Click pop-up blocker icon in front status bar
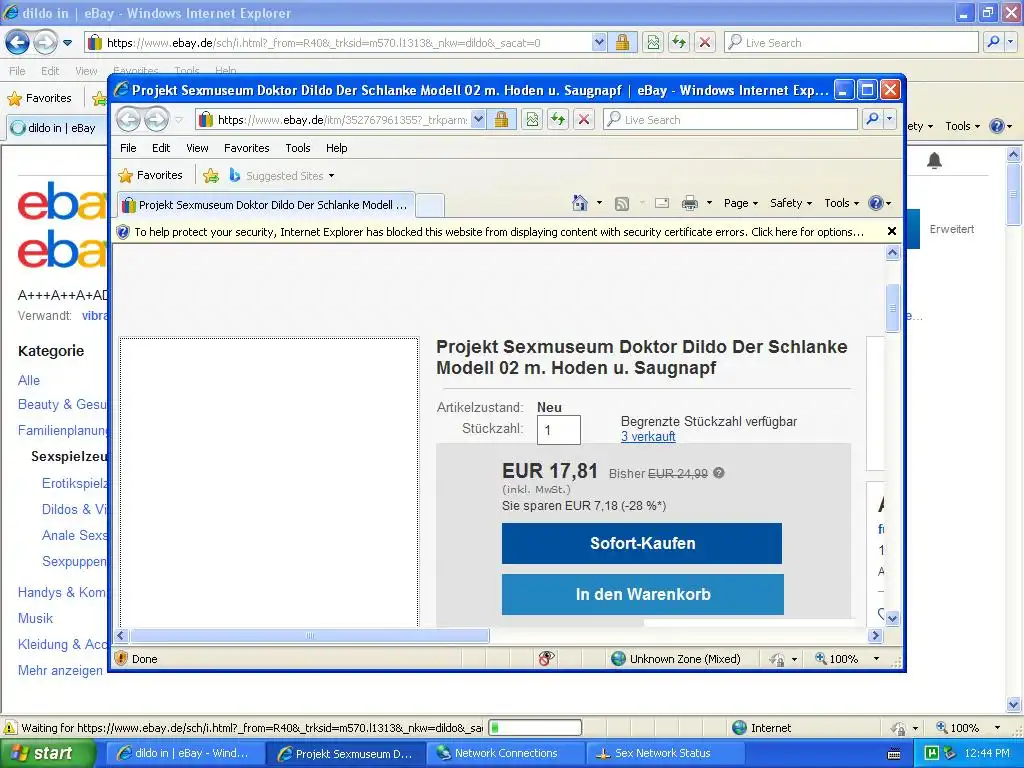The image size is (1024, 768). tap(547, 659)
